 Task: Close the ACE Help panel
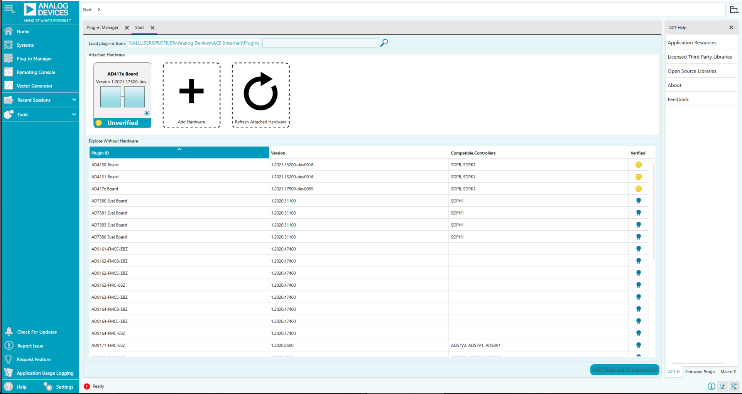(731, 28)
